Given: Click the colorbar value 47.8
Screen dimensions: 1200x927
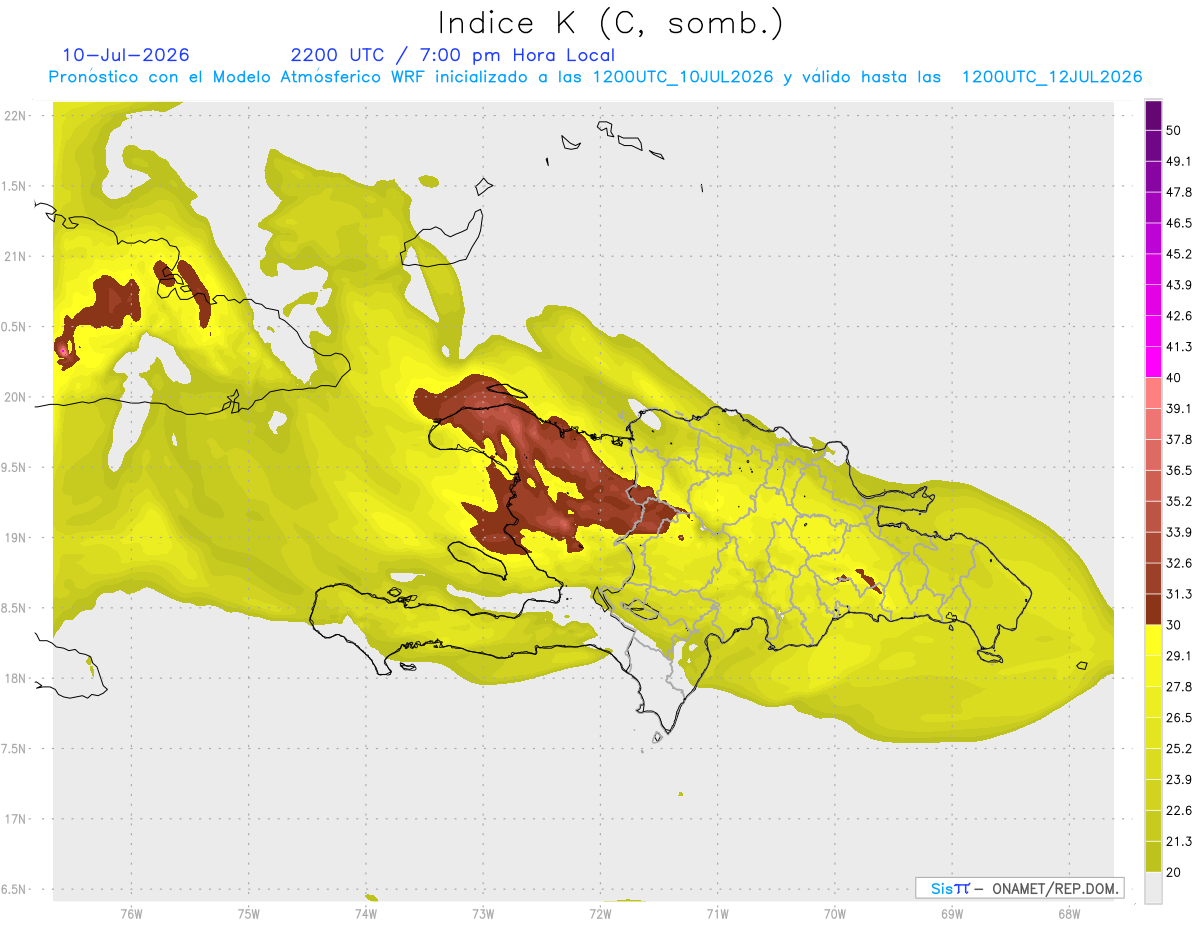Looking at the screenshot, I should 1179,192.
